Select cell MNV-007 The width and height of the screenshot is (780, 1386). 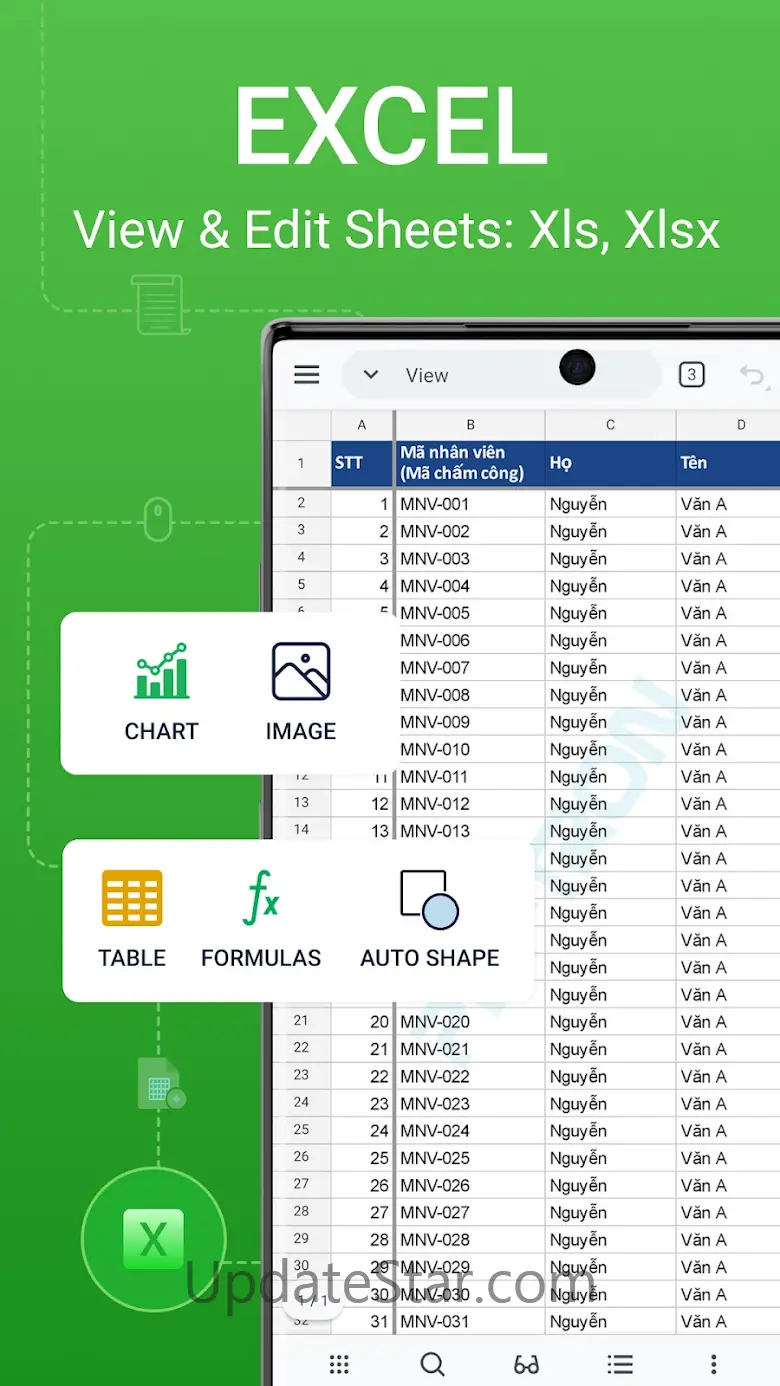[x=471, y=667]
